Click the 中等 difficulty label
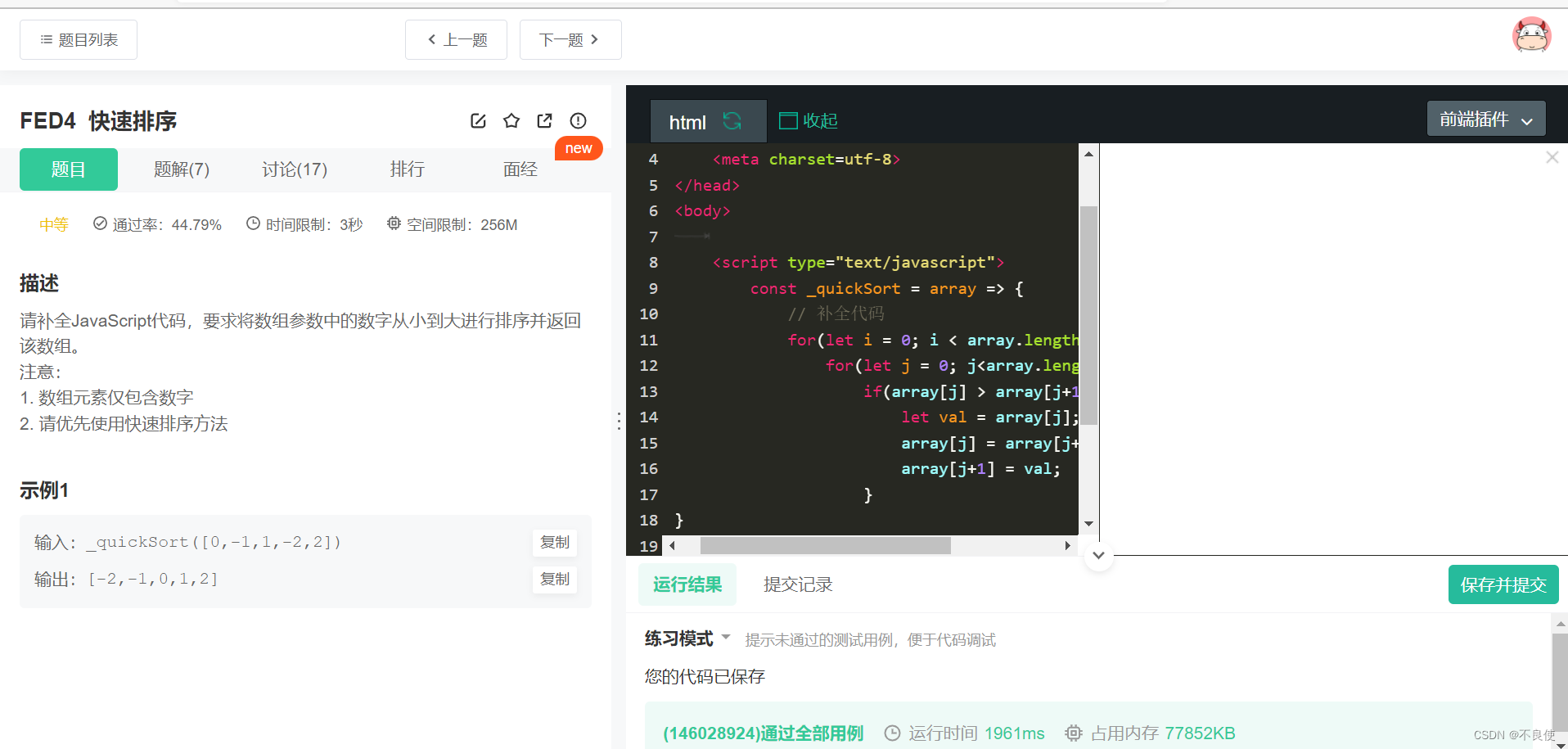The height and width of the screenshot is (749, 1568). [54, 224]
